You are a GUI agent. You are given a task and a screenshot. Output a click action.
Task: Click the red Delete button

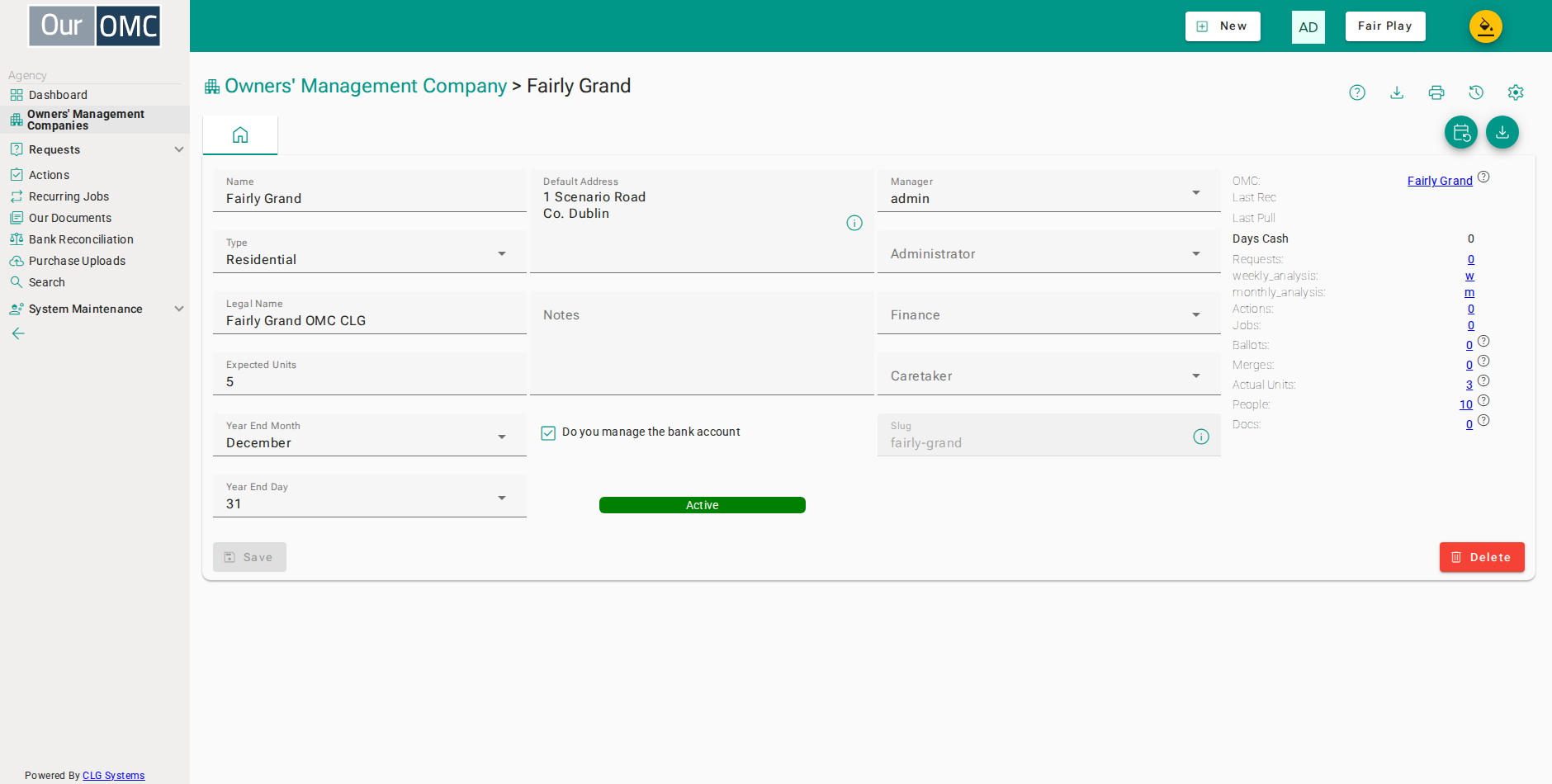click(1482, 557)
